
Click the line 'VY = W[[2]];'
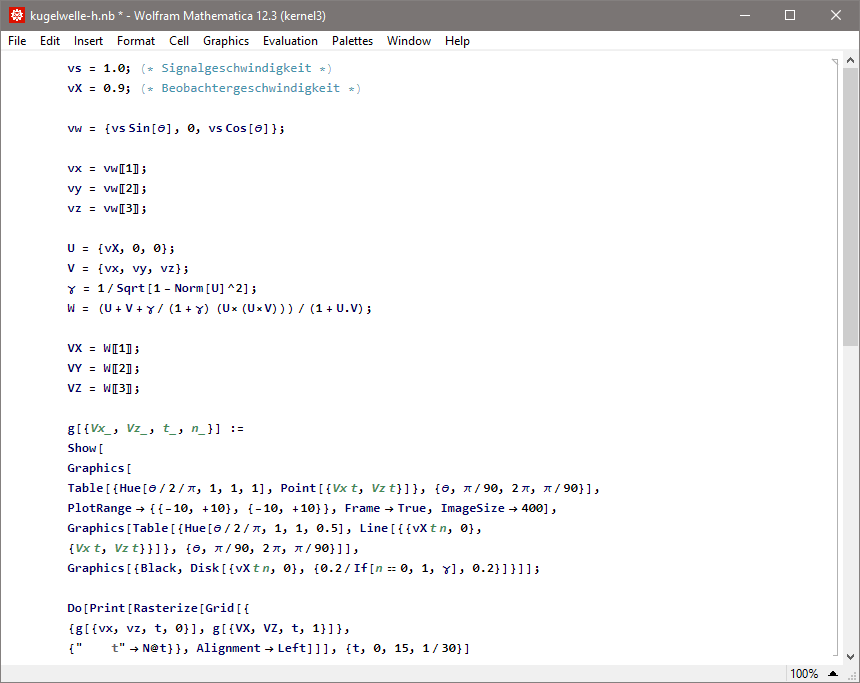click(x=103, y=368)
